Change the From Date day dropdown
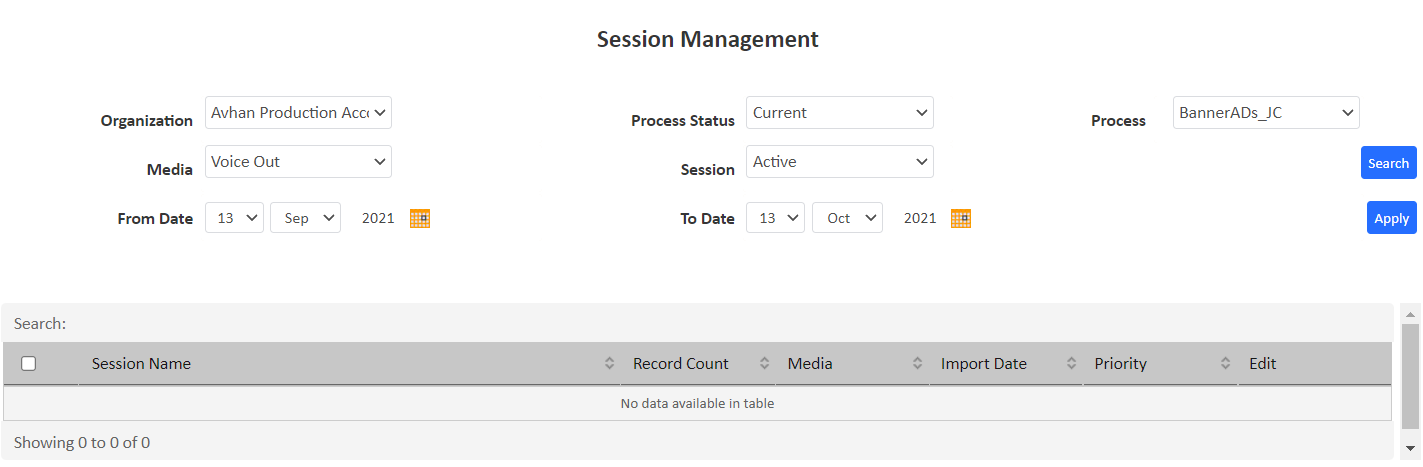Screen dimensions: 1423x467 (x=234, y=218)
